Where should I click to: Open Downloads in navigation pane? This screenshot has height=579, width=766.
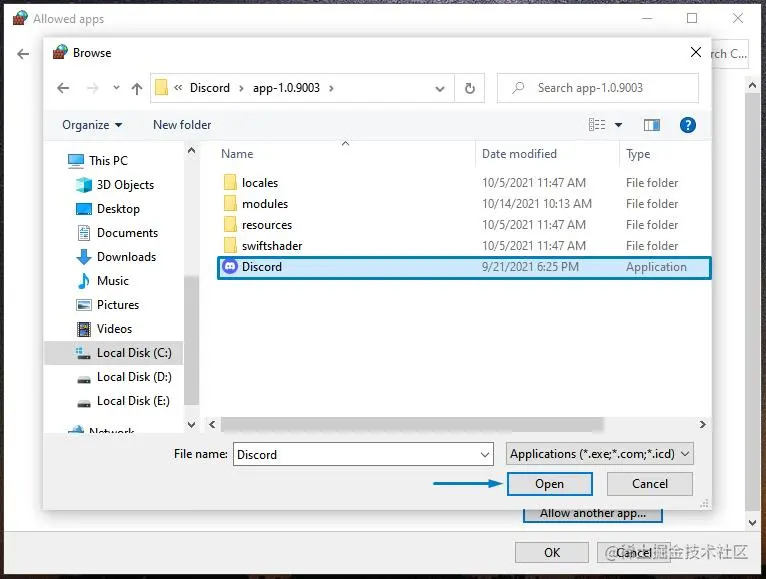tap(116, 257)
